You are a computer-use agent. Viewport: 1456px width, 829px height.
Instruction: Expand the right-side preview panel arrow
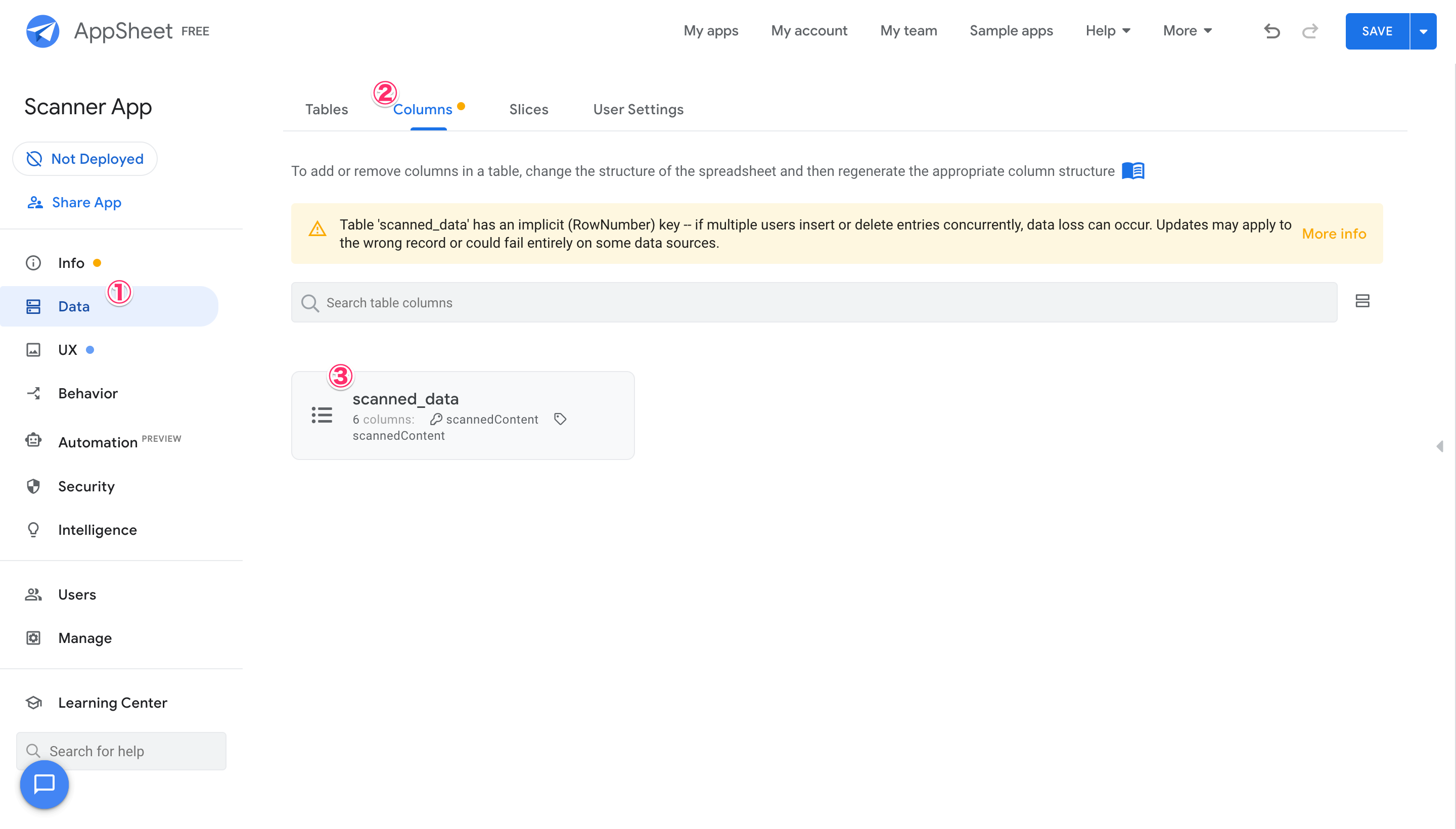click(x=1439, y=446)
